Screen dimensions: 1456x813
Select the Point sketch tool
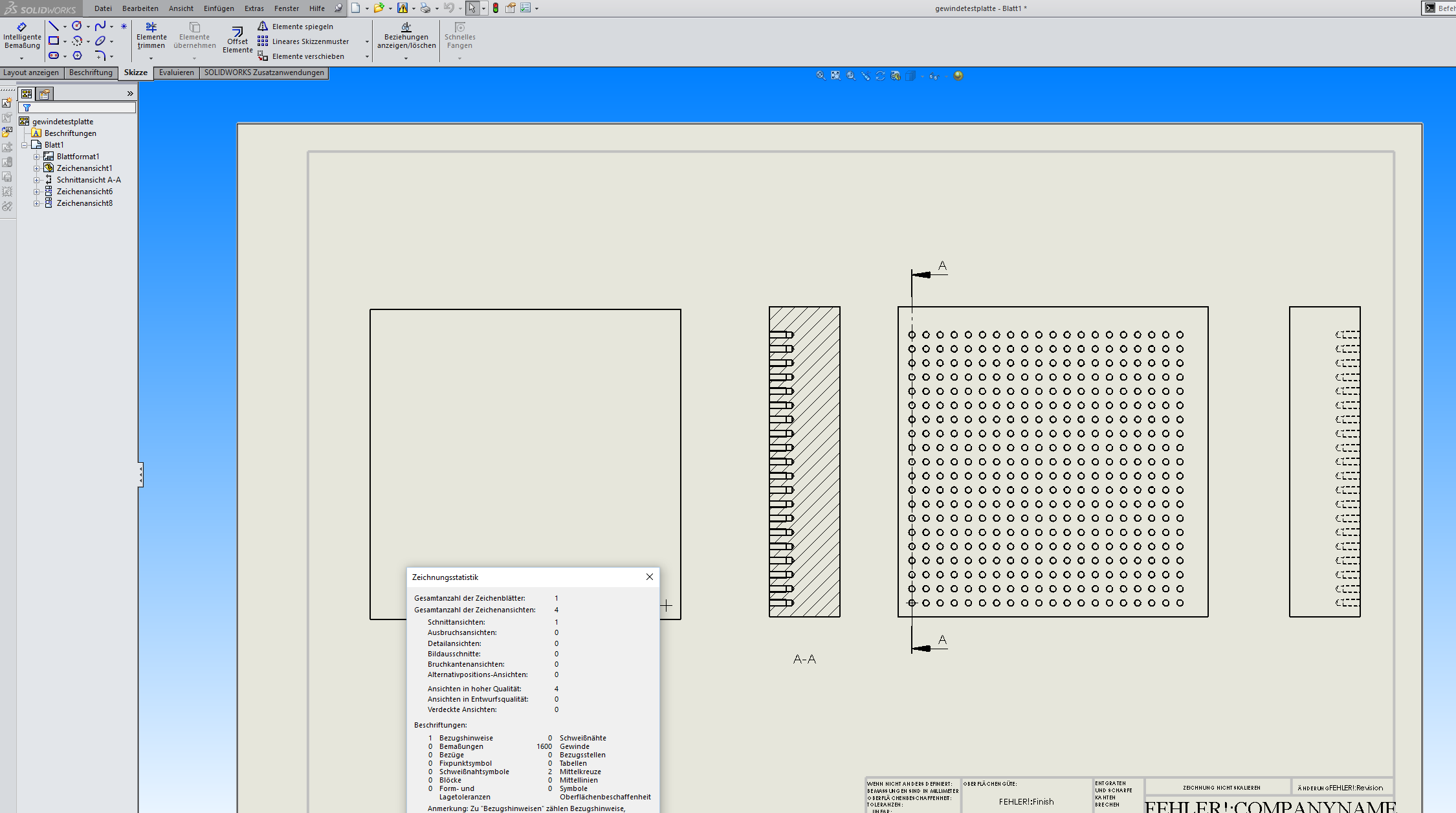pyautogui.click(x=124, y=26)
